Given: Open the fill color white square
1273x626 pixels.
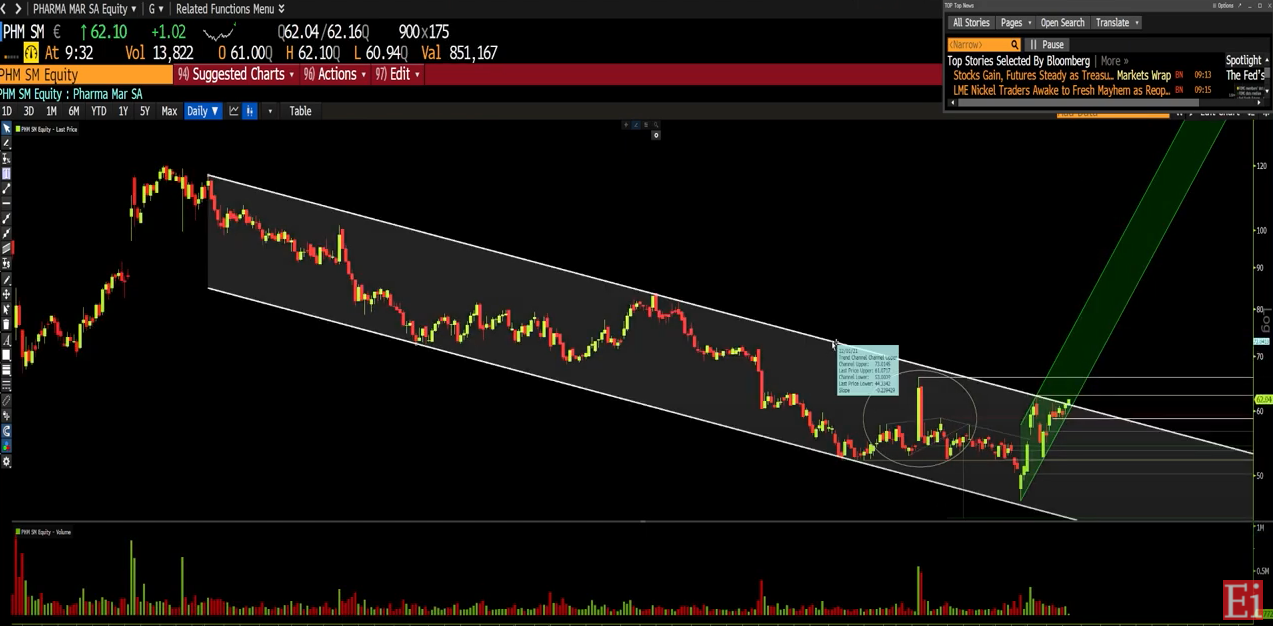Looking at the screenshot, I should pyautogui.click(x=6, y=355).
